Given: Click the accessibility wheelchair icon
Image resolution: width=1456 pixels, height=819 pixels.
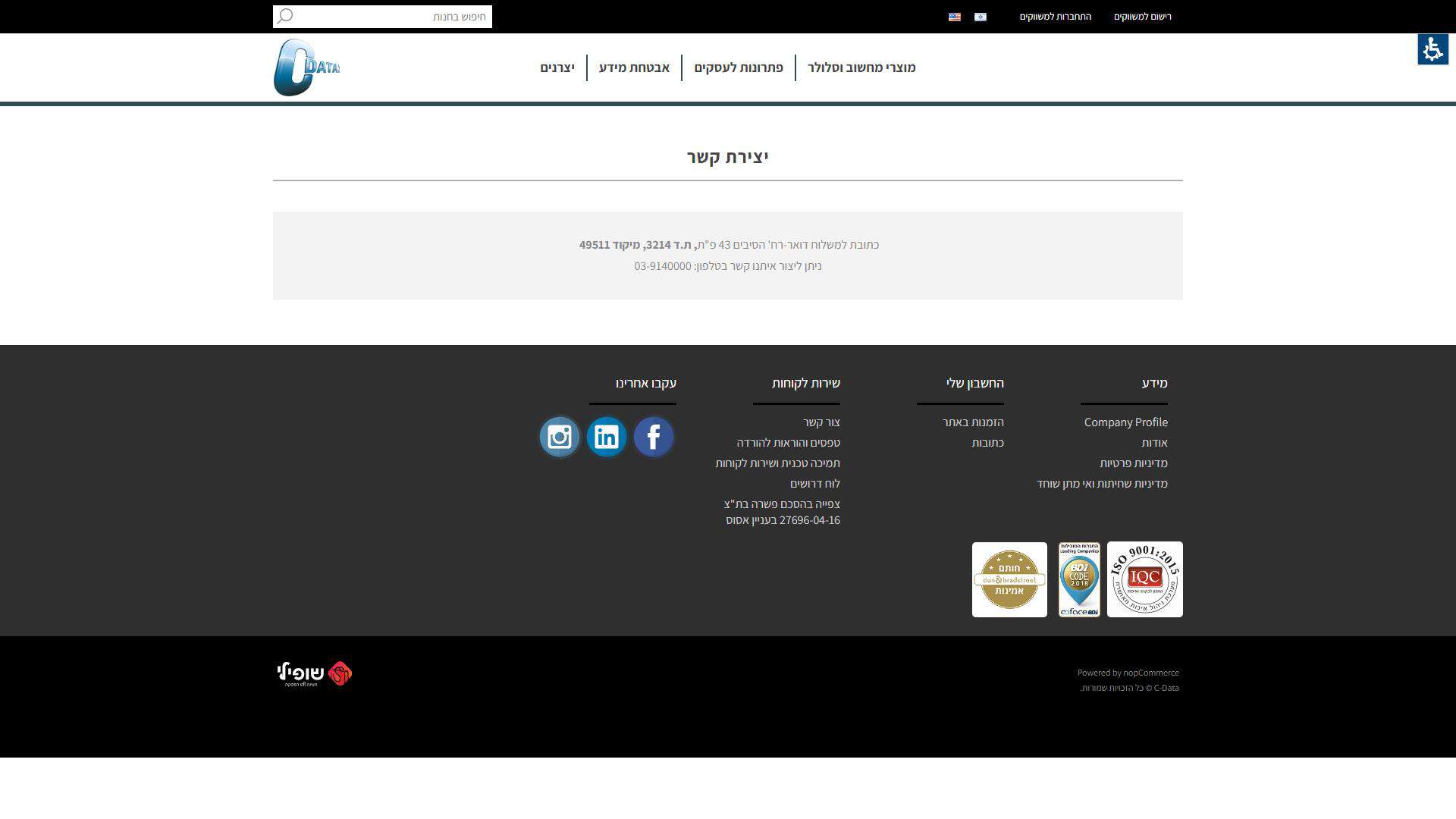Looking at the screenshot, I should (1432, 49).
